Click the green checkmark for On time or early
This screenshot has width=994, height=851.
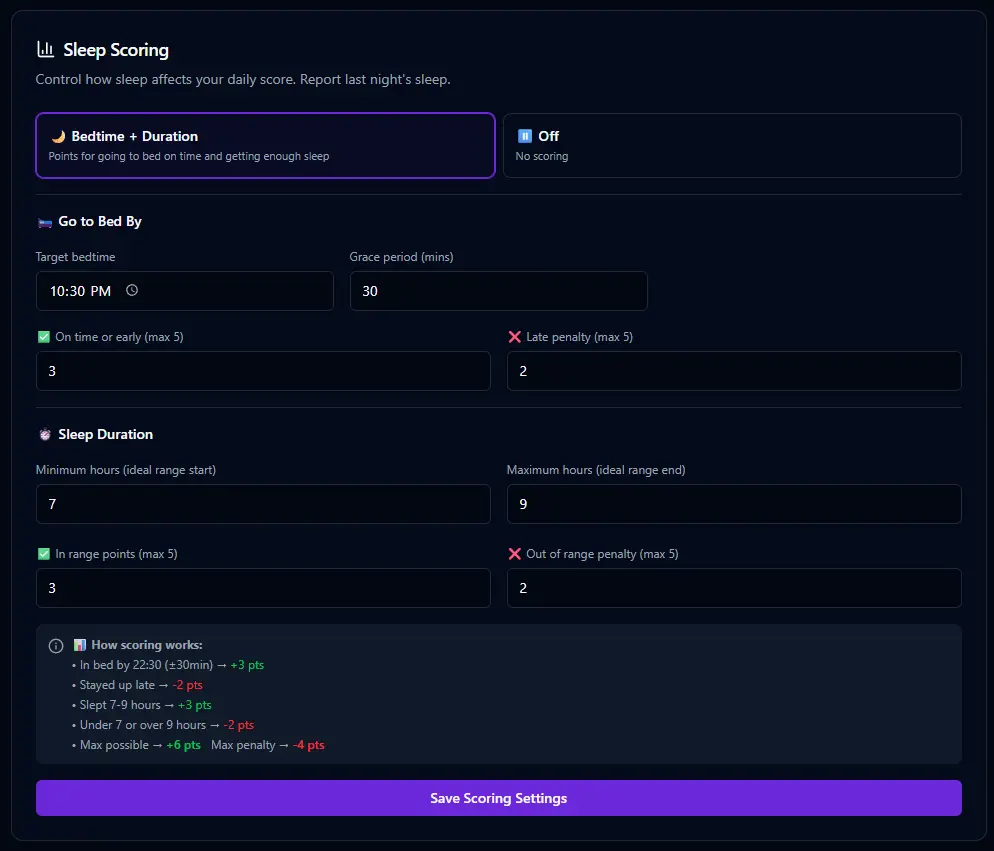(x=44, y=337)
